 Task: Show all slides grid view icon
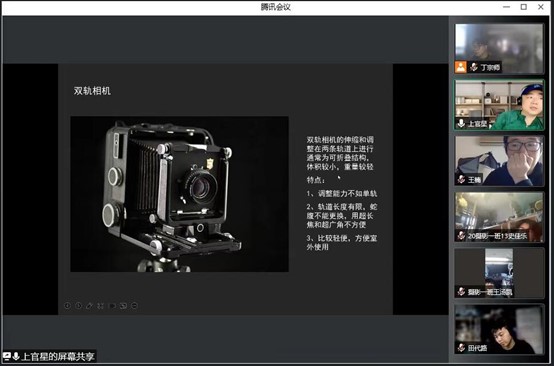[101, 306]
